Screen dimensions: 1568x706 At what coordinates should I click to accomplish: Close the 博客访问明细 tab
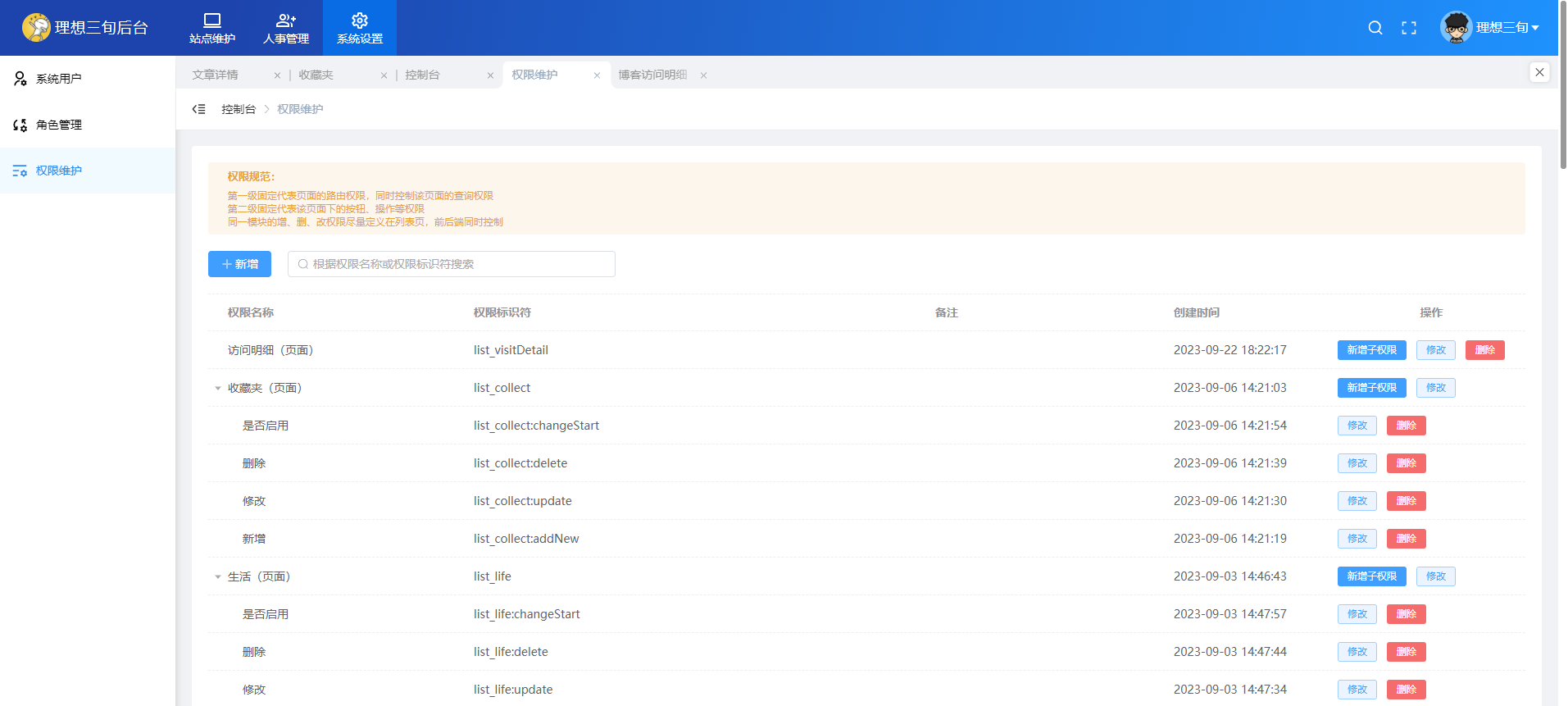[x=703, y=75]
